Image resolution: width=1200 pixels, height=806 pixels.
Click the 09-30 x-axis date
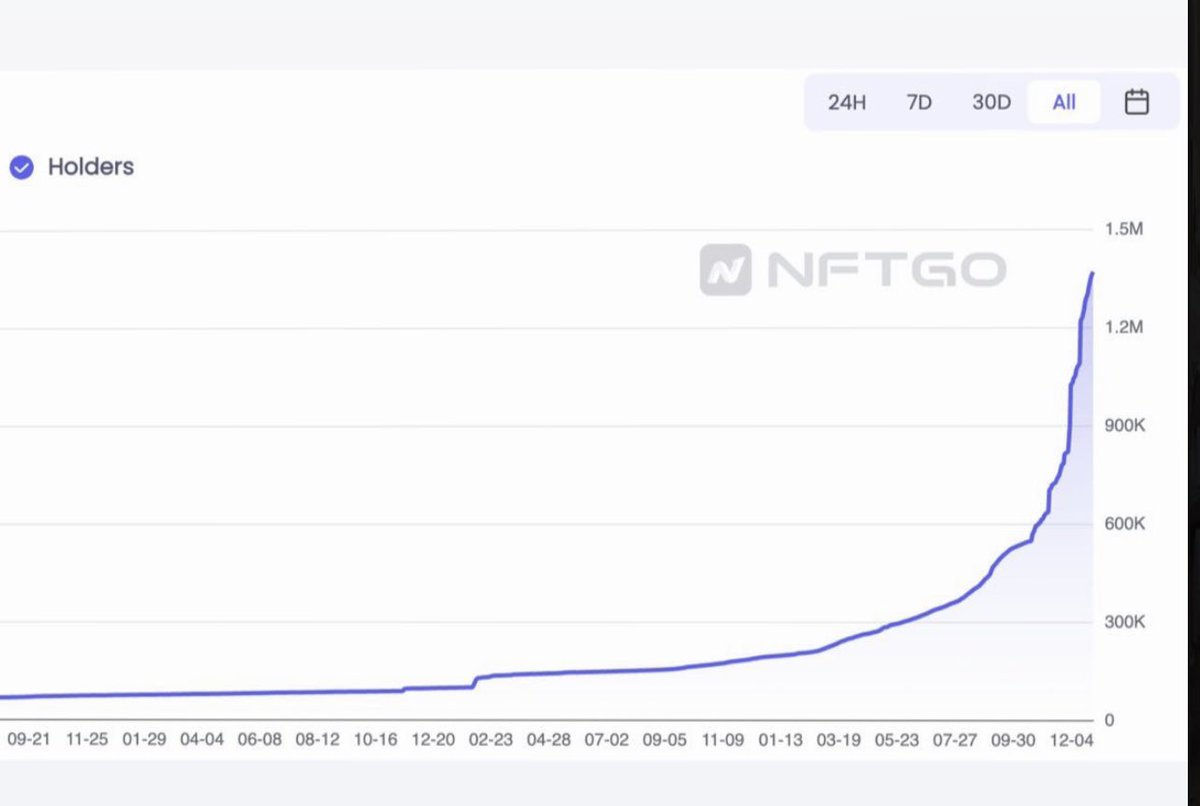click(x=1013, y=740)
